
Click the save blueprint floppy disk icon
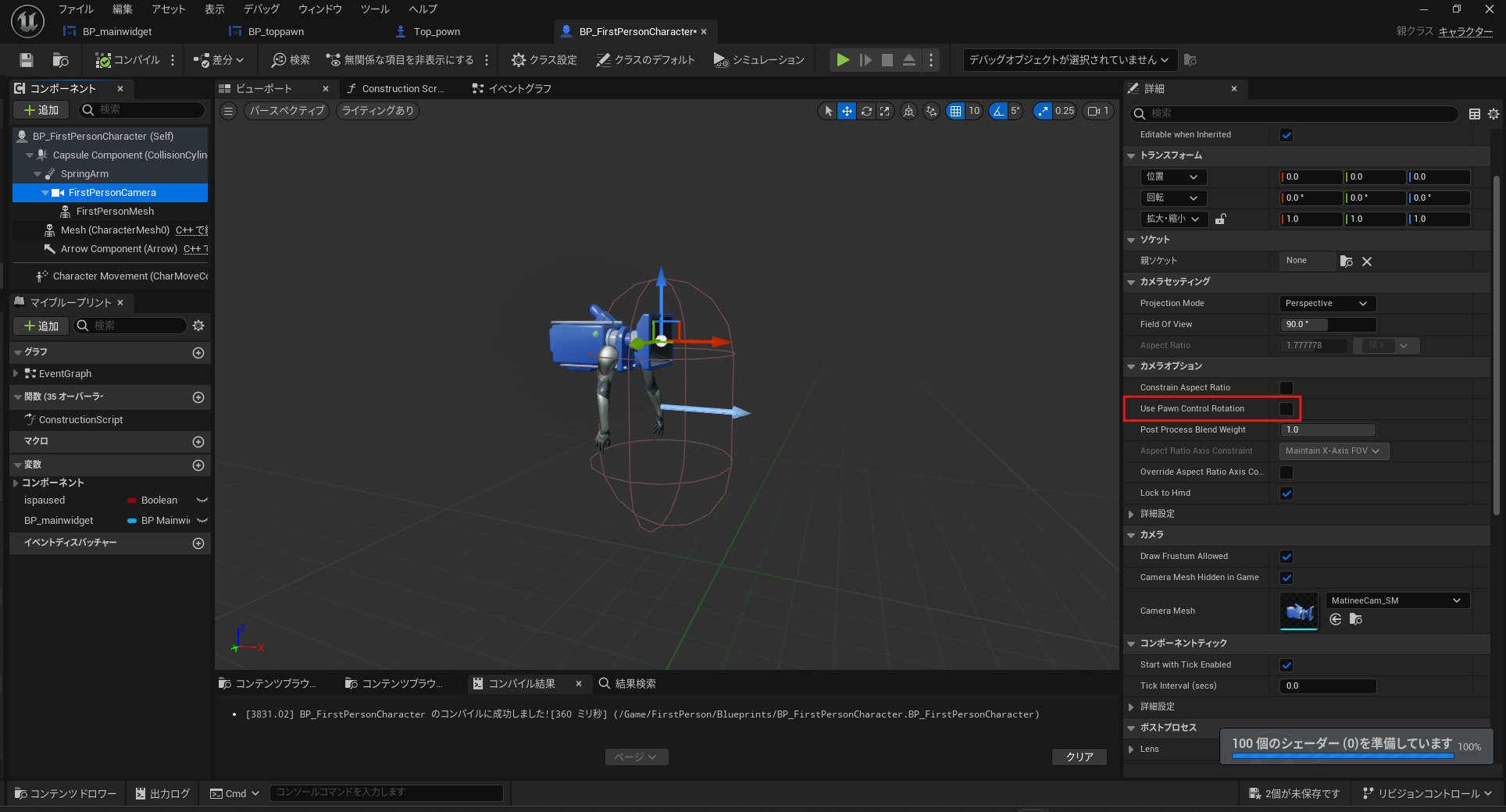tap(27, 60)
